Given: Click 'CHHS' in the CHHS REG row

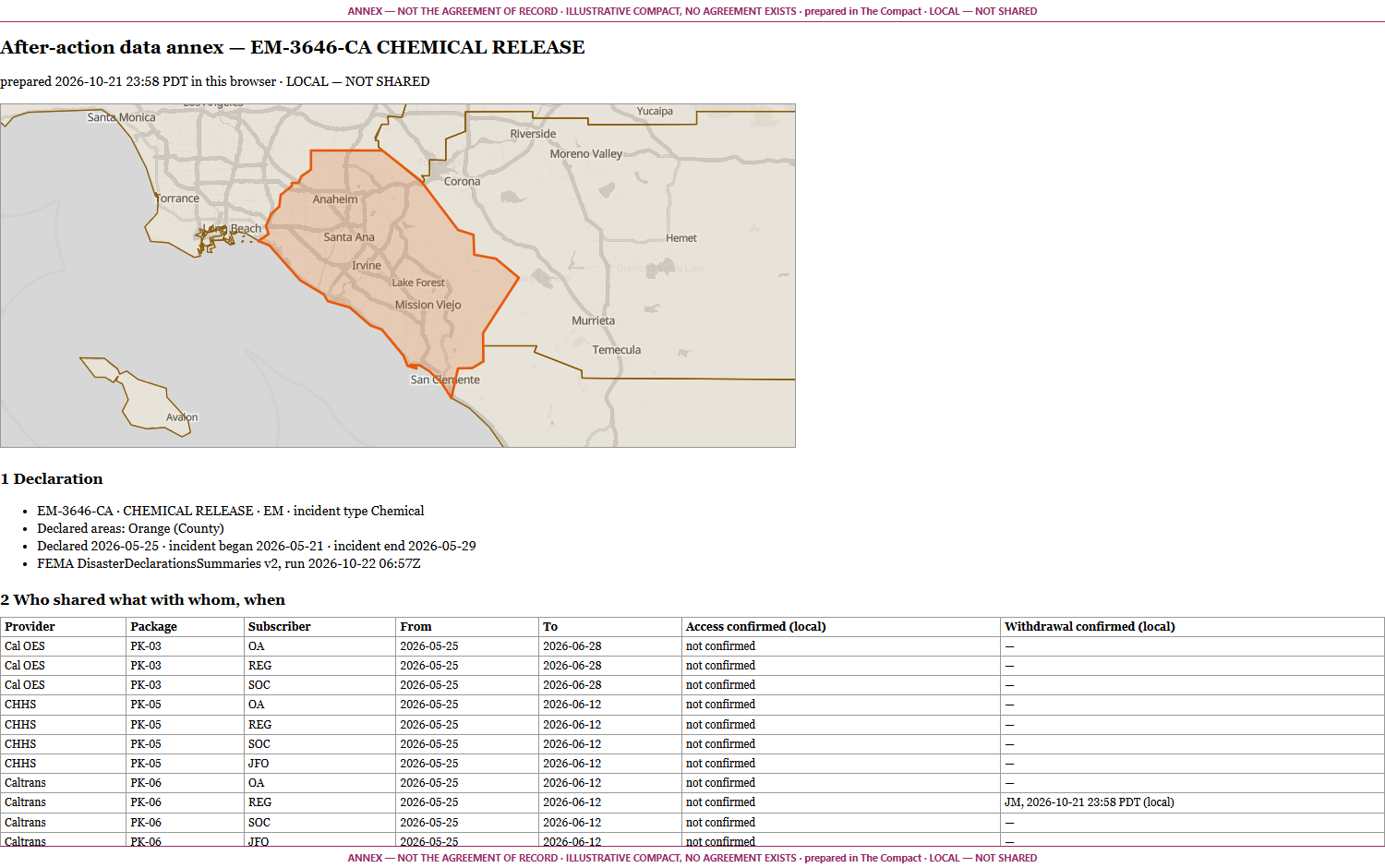Looking at the screenshot, I should [x=20, y=725].
